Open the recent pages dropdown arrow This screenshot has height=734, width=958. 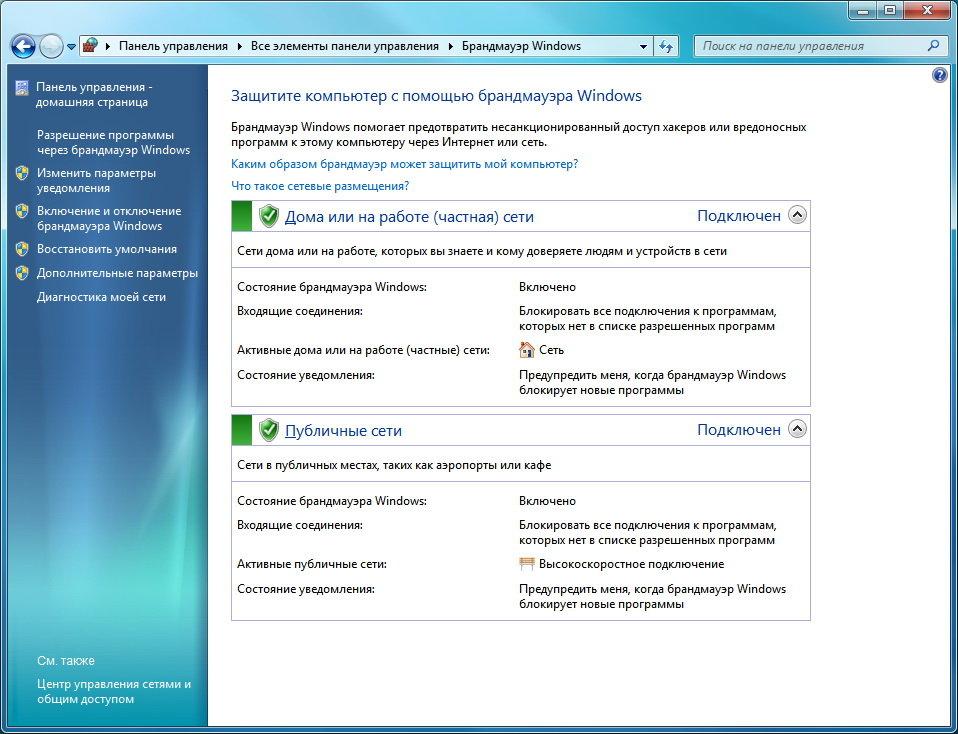71,47
